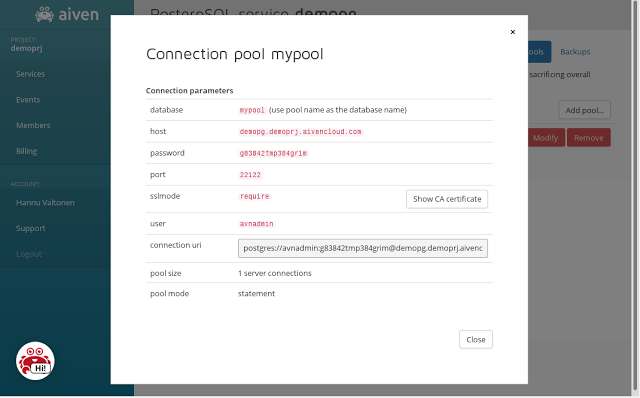Click the password value text
This screenshot has height=398, width=640.
point(273,153)
